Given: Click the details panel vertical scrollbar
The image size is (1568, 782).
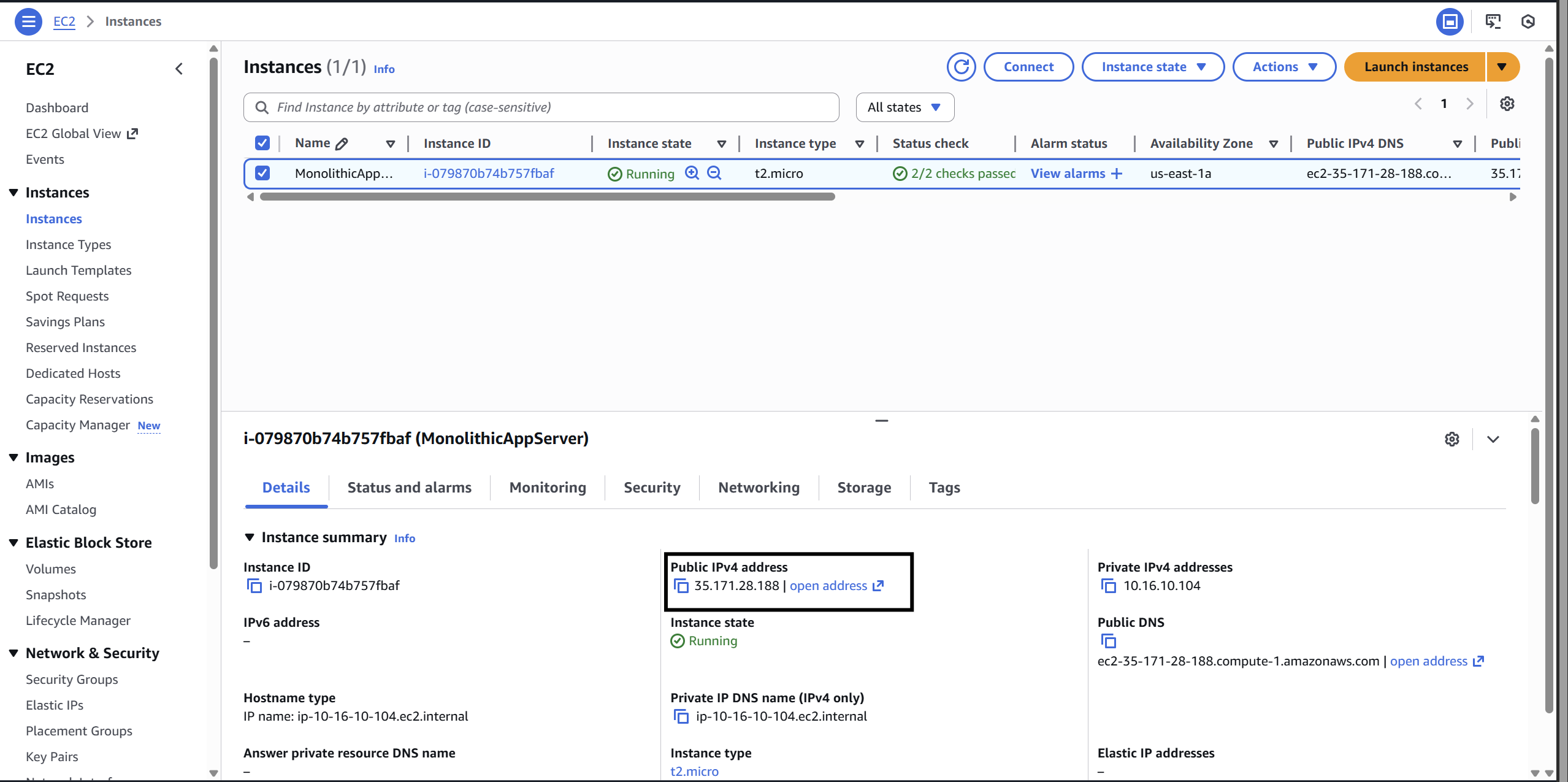Looking at the screenshot, I should [x=1535, y=466].
